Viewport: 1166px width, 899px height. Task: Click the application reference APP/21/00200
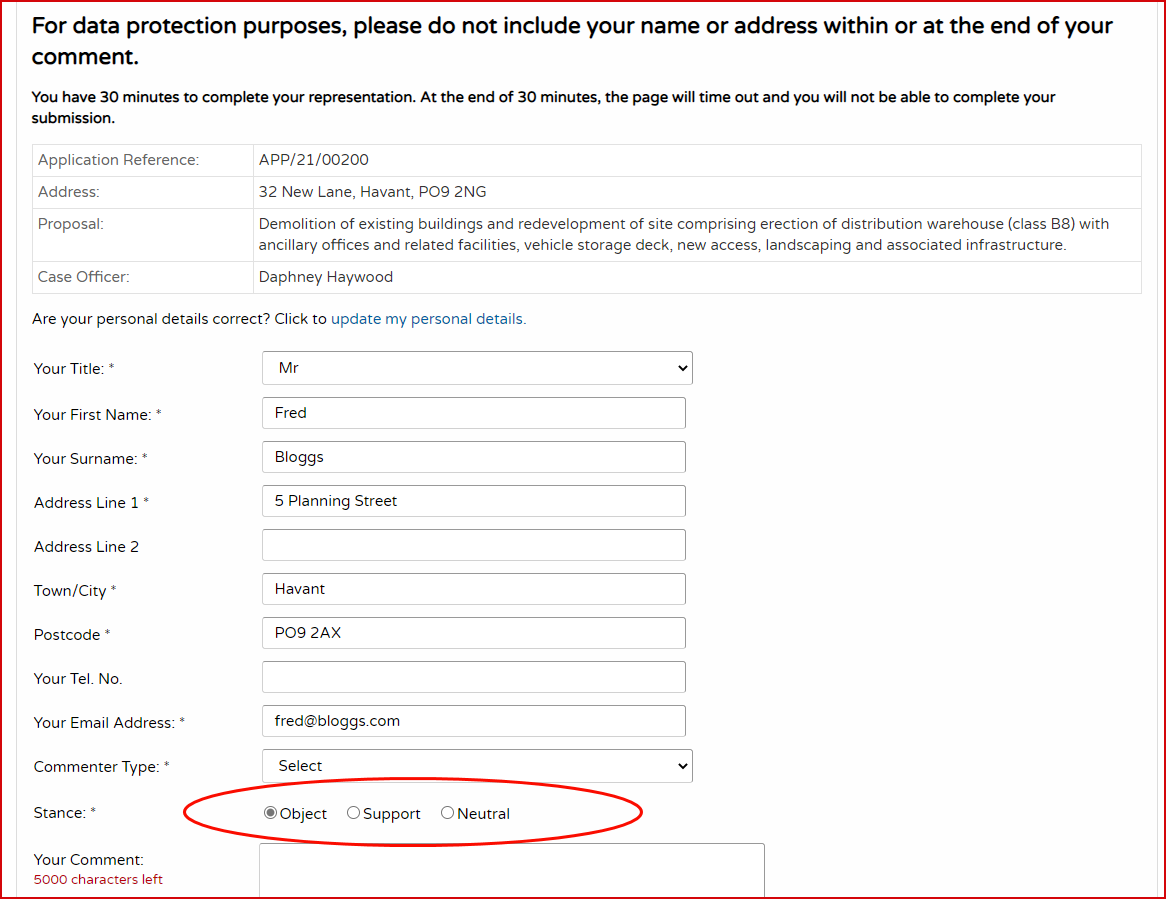[x=314, y=160]
